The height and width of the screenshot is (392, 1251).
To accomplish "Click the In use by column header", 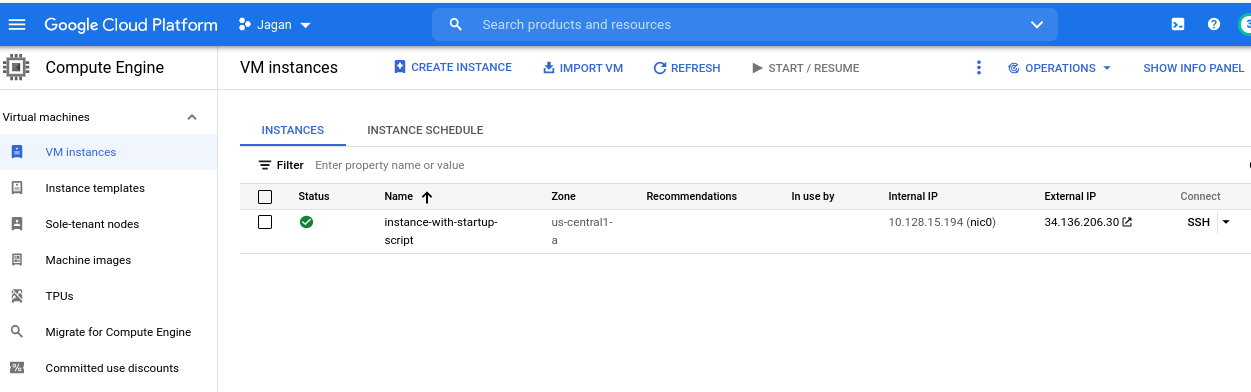I will (813, 196).
